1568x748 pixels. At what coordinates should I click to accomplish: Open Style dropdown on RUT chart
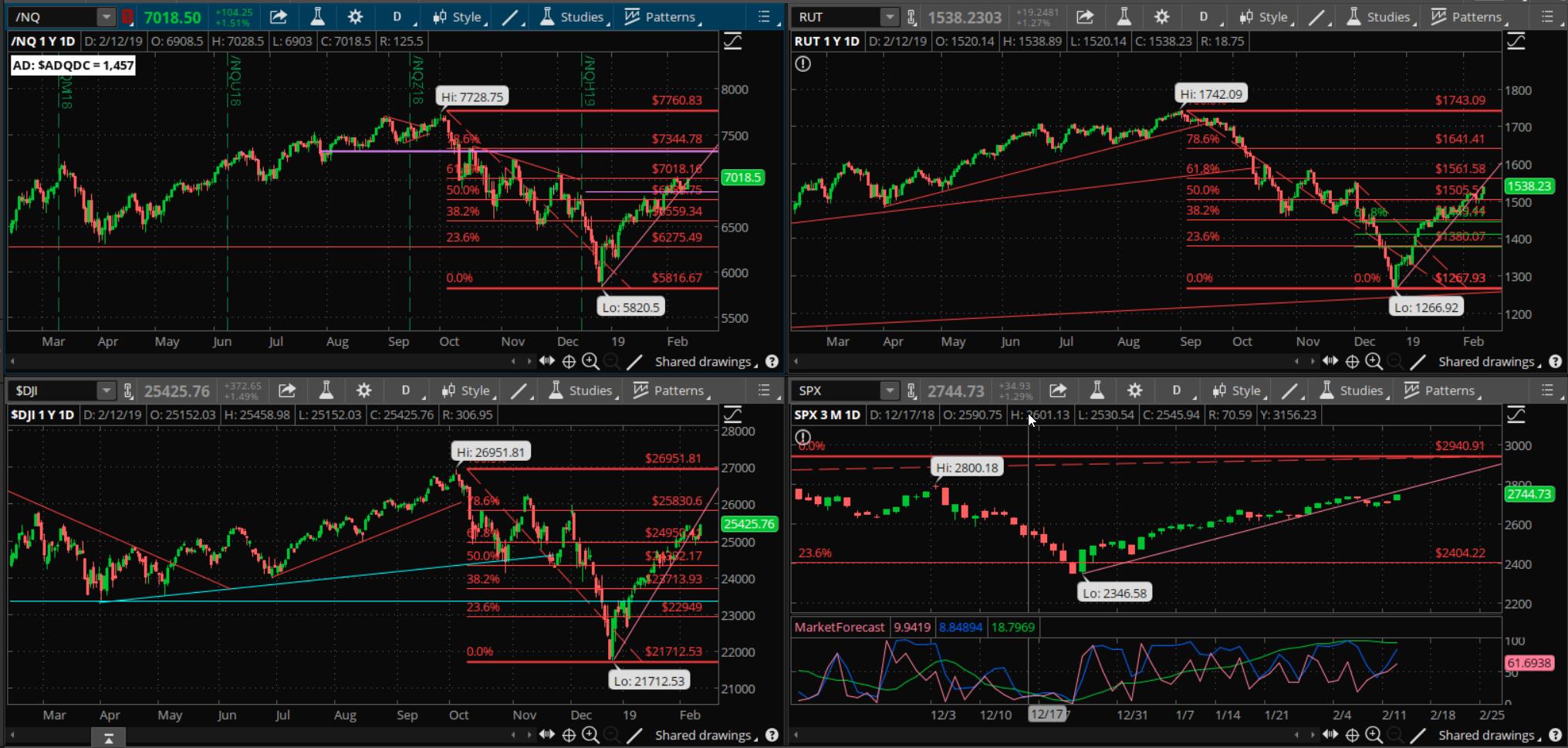tap(1266, 17)
